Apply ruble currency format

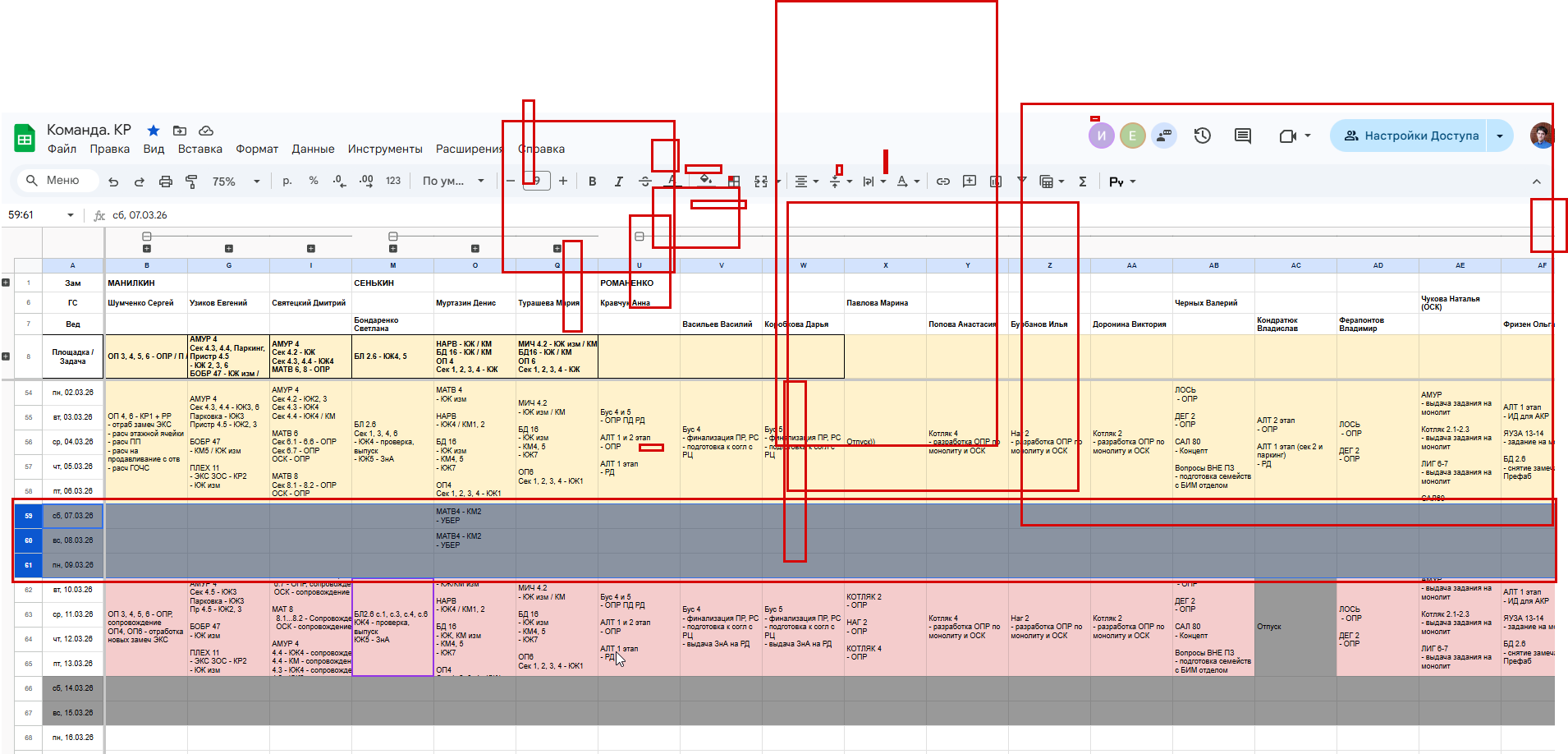(287, 182)
